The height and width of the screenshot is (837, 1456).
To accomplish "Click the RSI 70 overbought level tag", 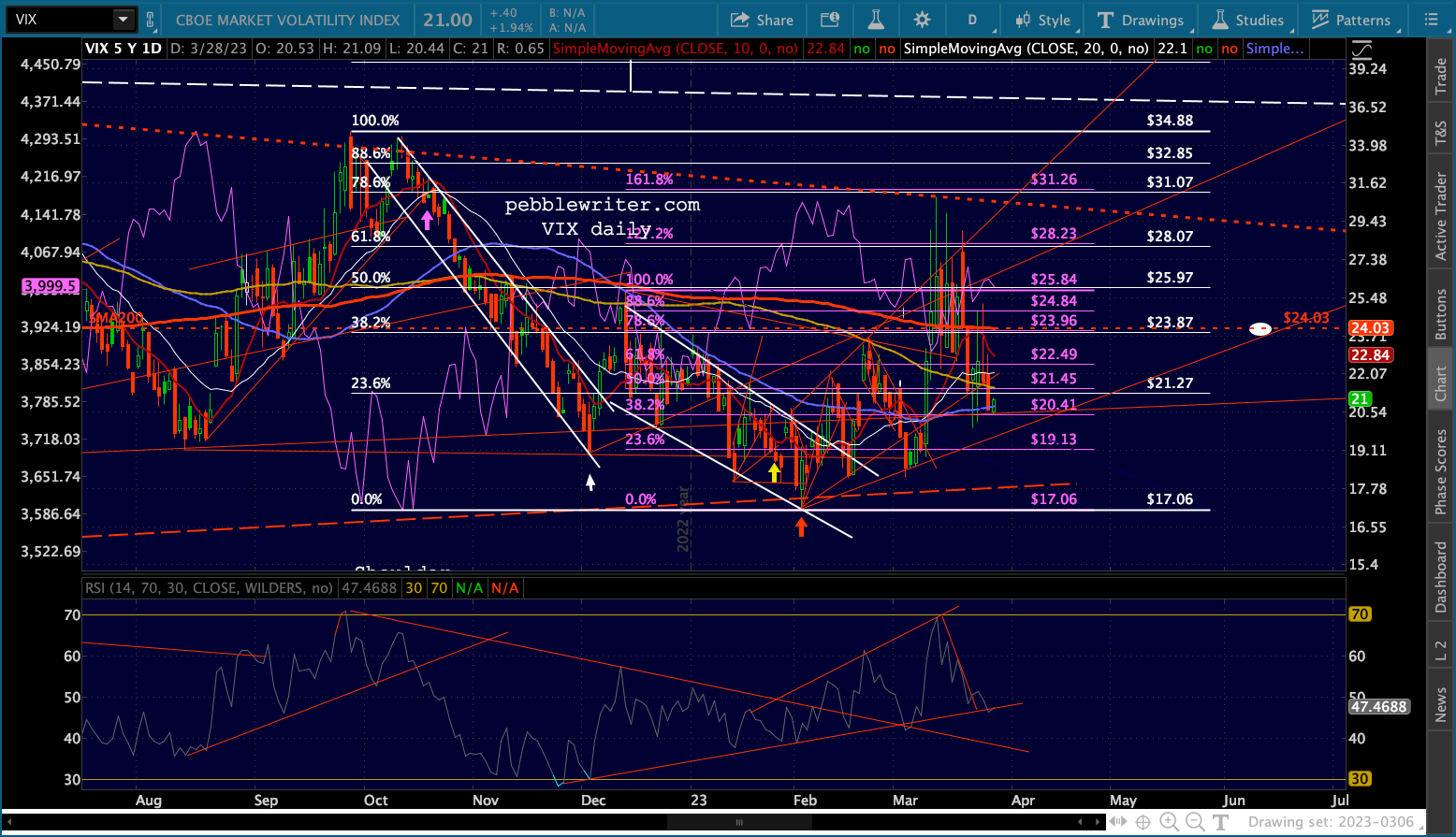I will [1360, 614].
